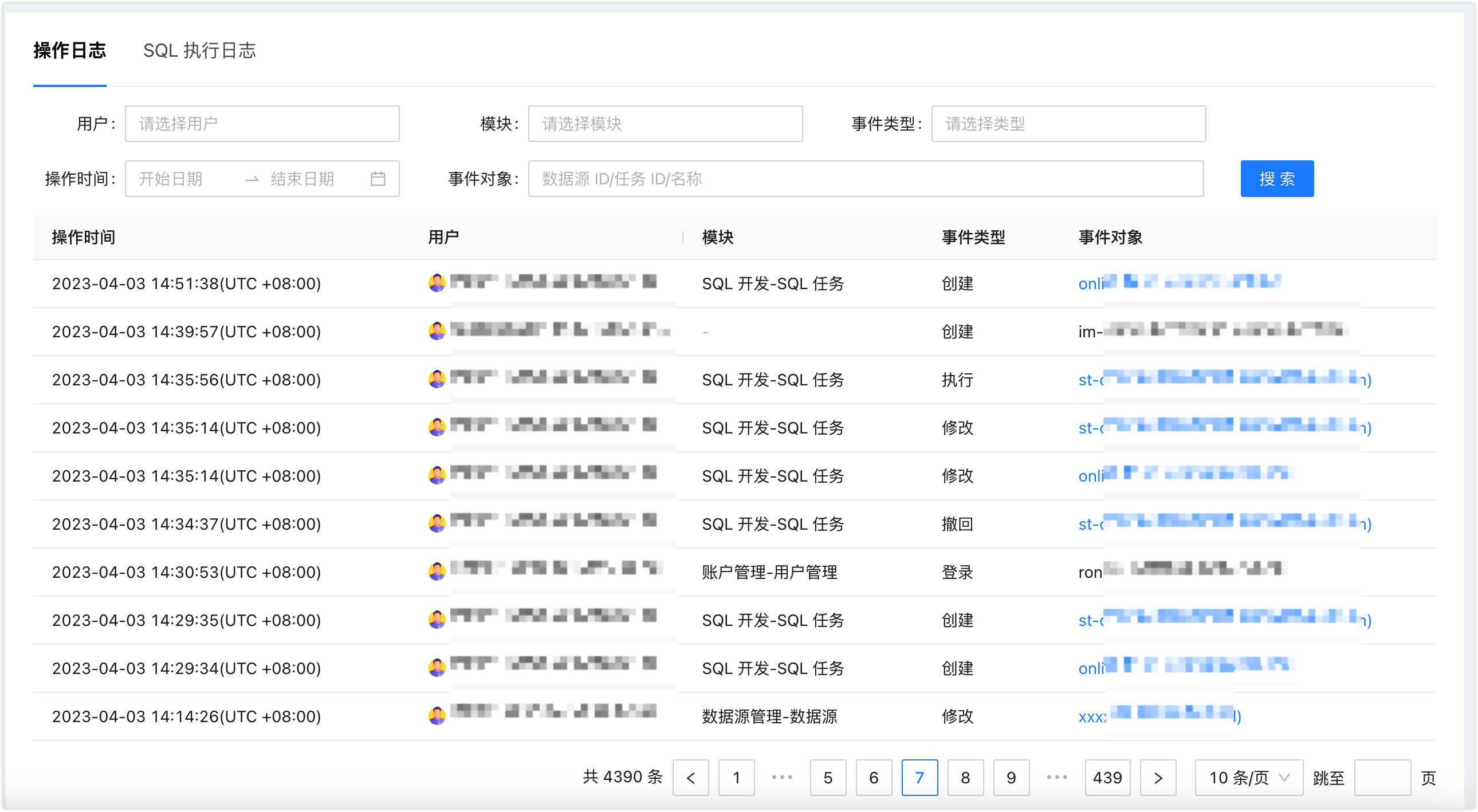Image resolution: width=1478 pixels, height=812 pixels.
Task: Expand the 10 条/页 page size selector
Action: 1248,778
